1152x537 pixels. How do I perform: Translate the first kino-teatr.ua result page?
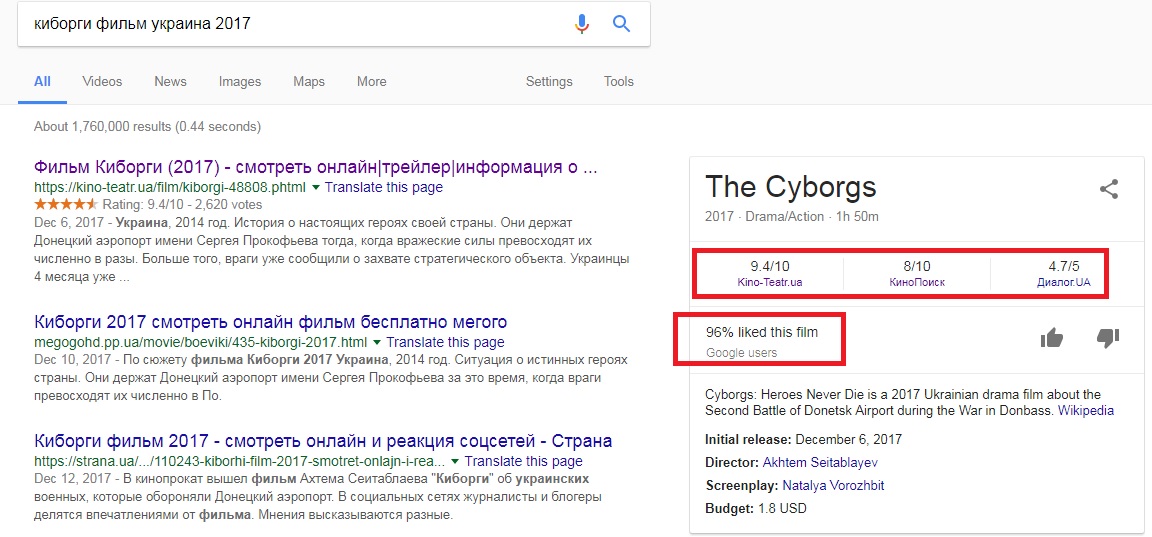[383, 187]
